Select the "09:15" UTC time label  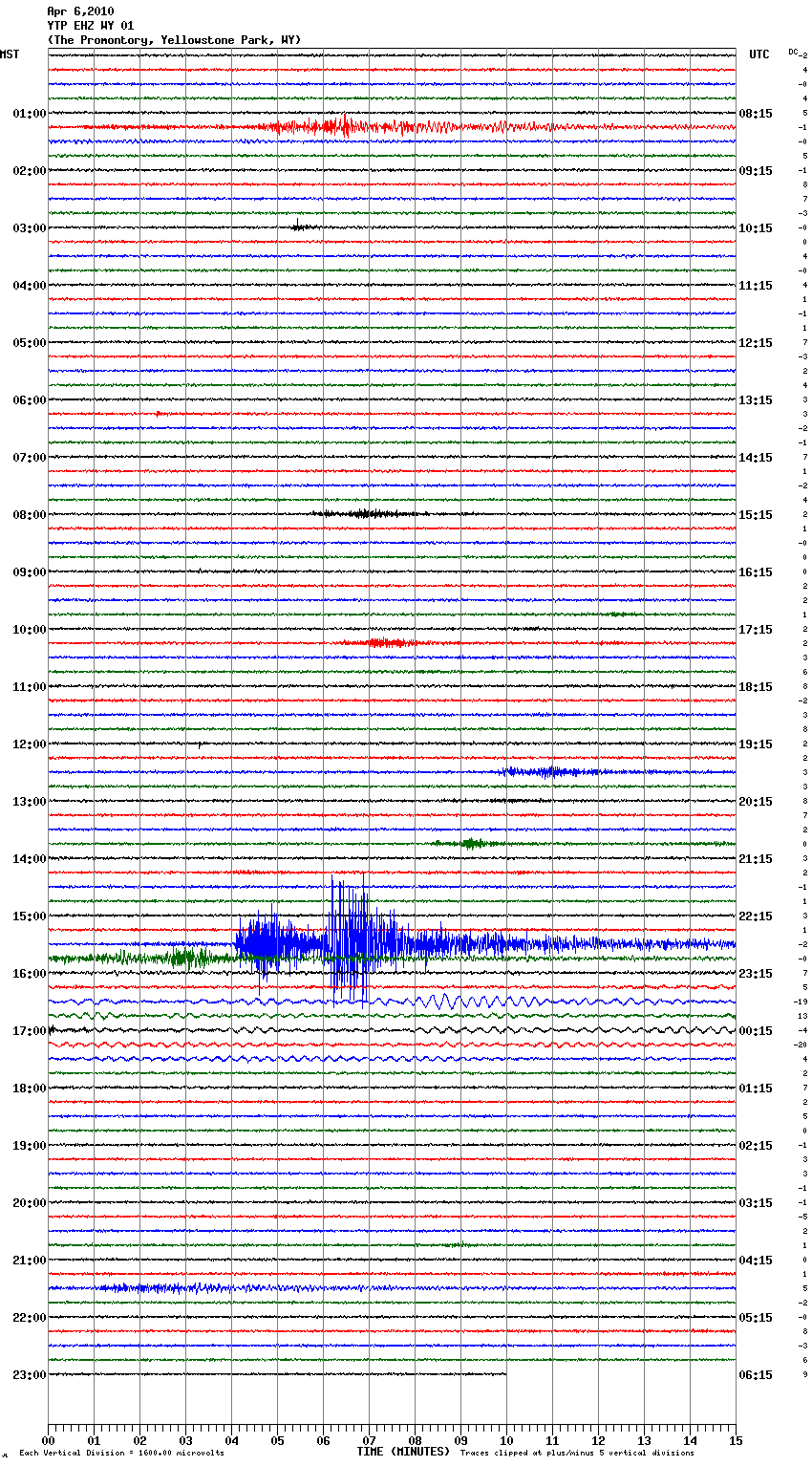[x=756, y=171]
